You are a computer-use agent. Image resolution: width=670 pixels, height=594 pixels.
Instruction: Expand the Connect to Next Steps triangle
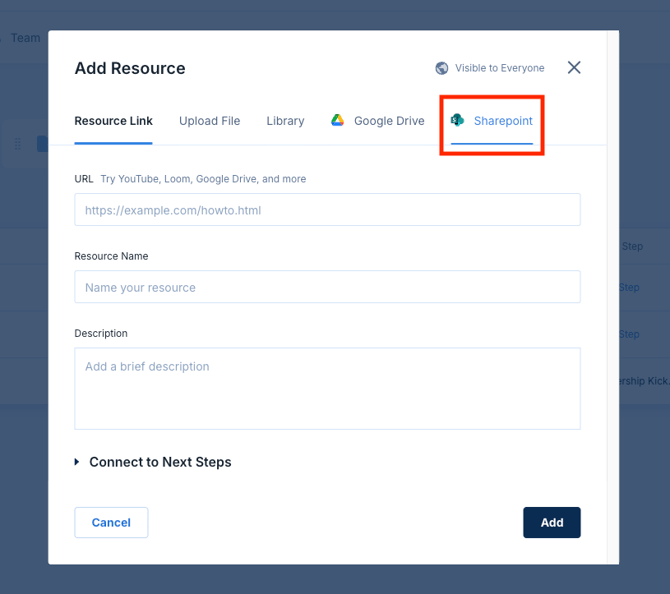(78, 462)
